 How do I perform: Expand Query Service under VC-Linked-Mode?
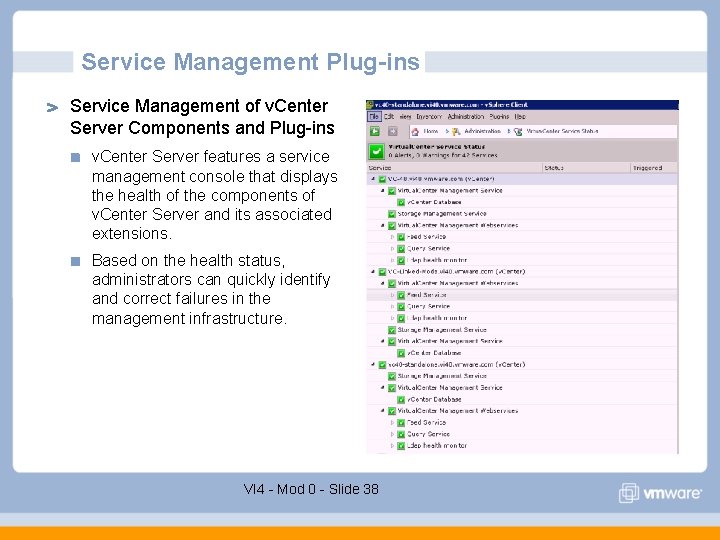(392, 307)
